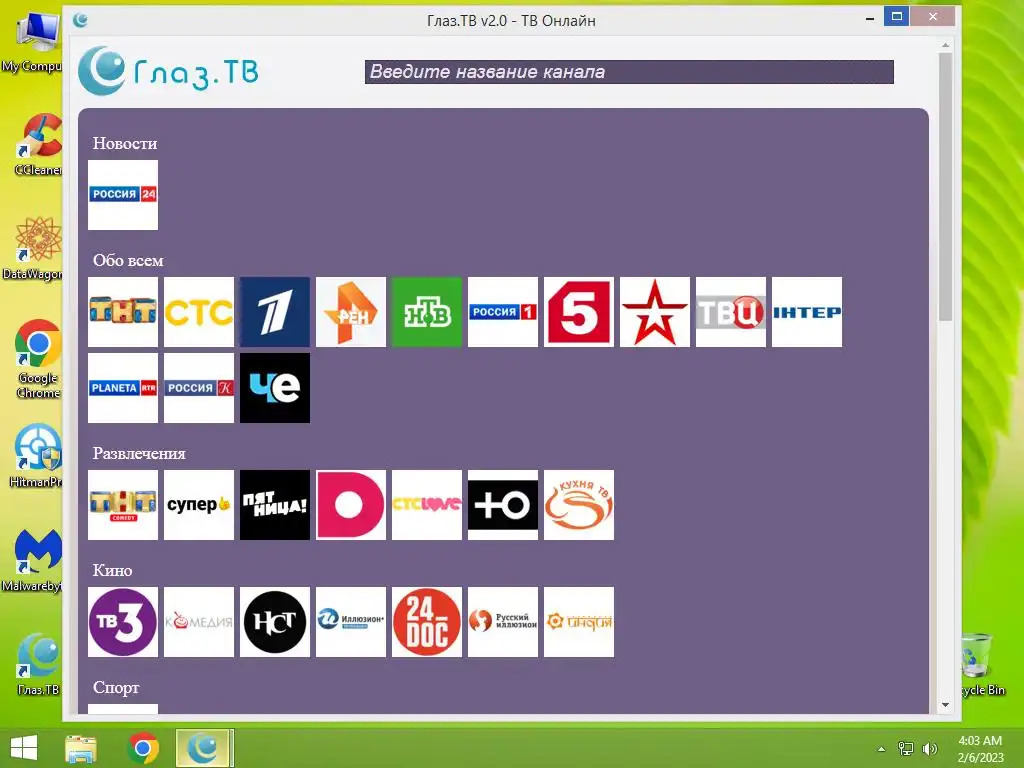Open the Индия channel tile

(579, 622)
